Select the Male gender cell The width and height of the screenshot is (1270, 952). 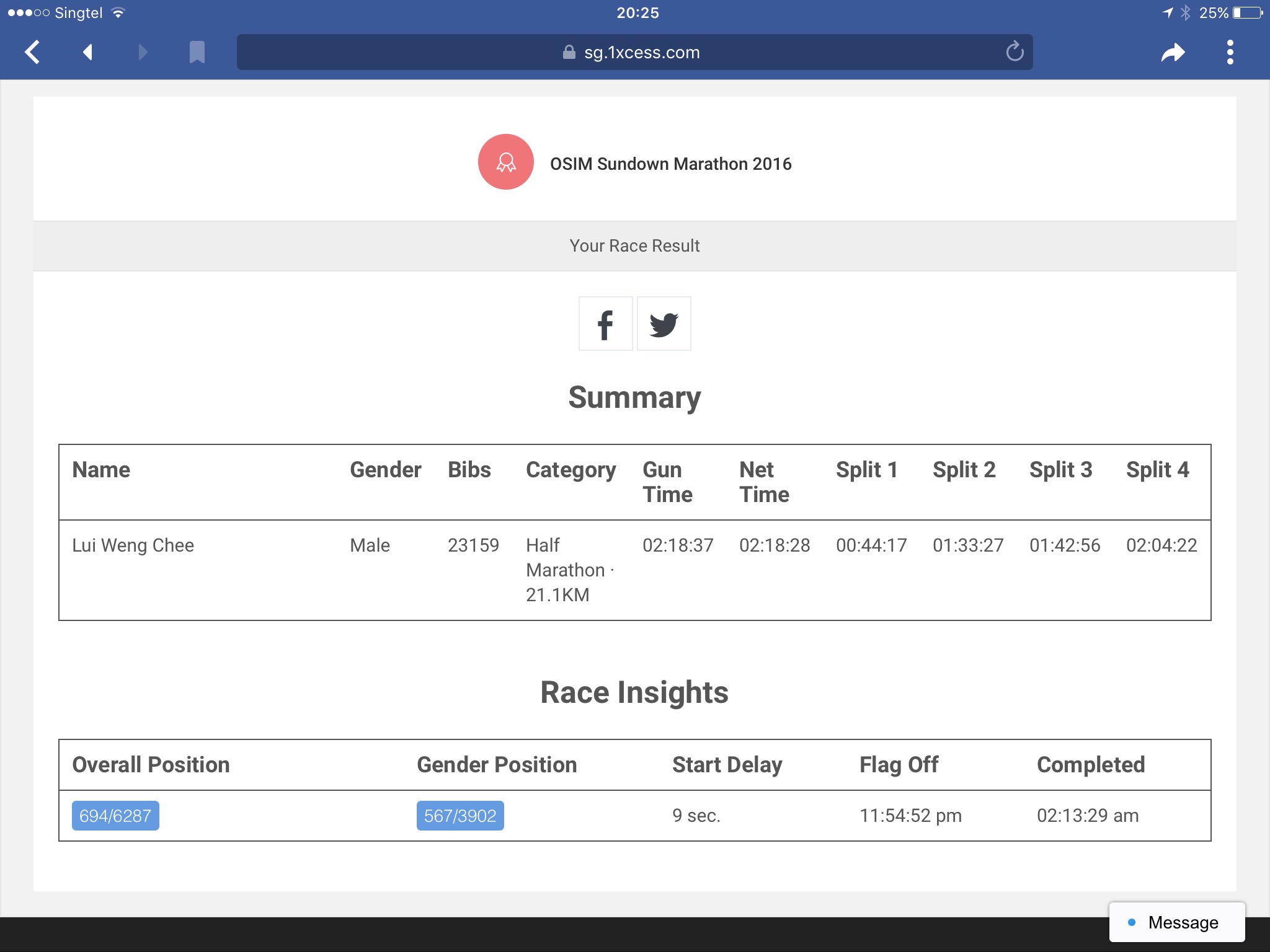point(370,545)
